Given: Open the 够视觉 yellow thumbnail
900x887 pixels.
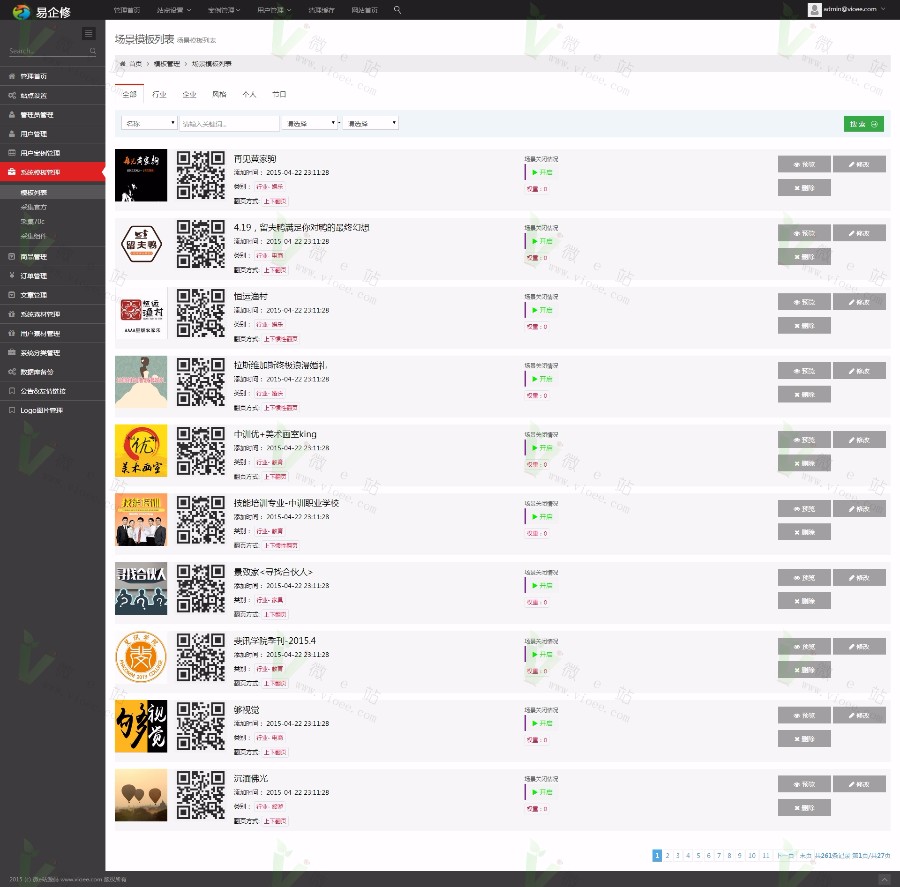Looking at the screenshot, I should [x=141, y=726].
